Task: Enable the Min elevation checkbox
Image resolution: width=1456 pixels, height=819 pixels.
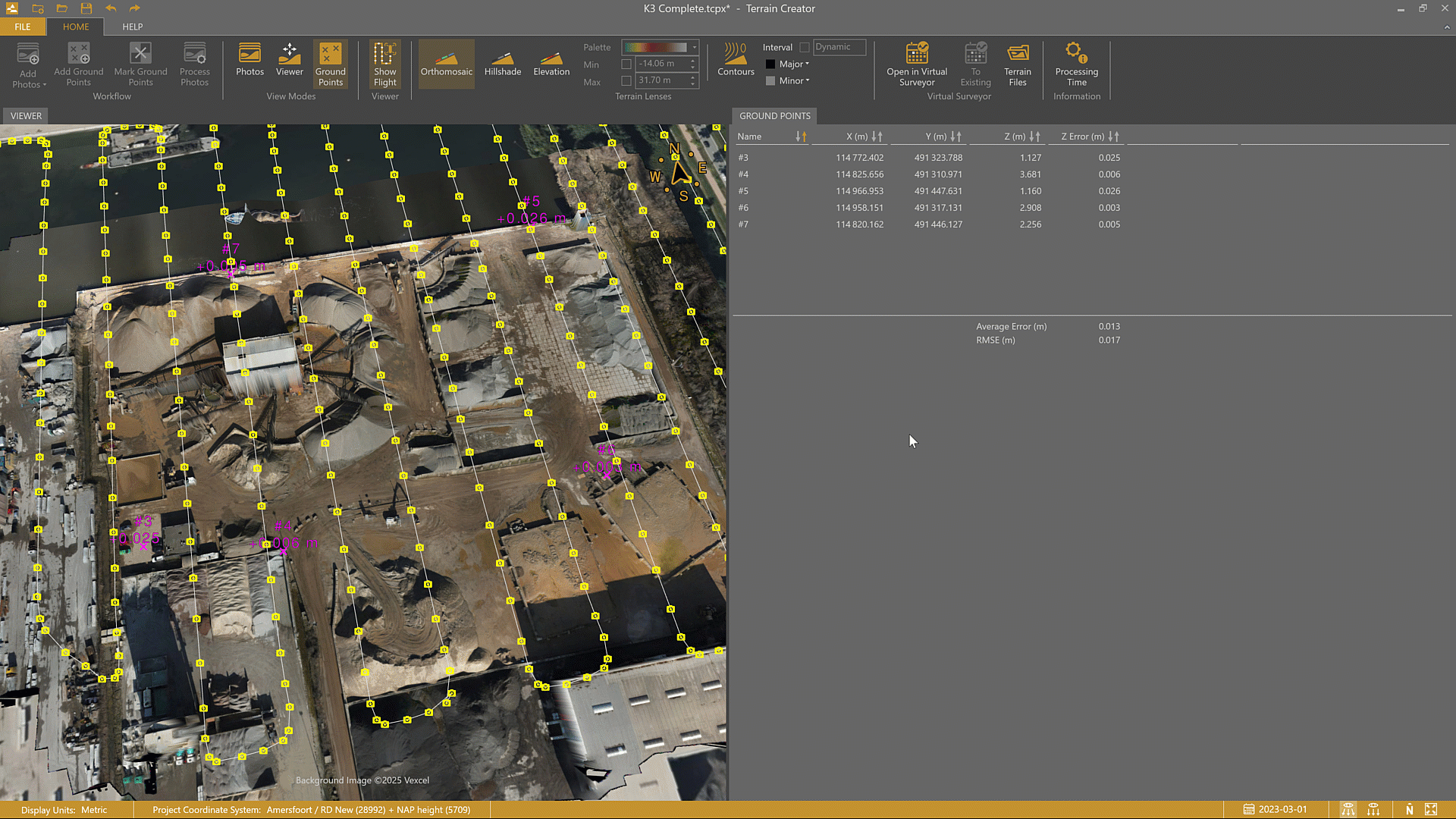Action: 626,64
